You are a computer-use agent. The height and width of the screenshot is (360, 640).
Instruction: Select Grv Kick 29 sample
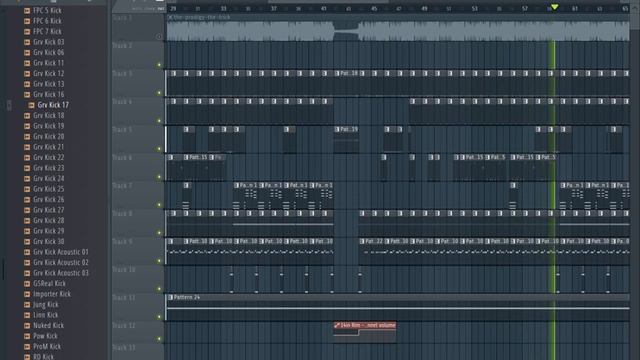(x=49, y=231)
